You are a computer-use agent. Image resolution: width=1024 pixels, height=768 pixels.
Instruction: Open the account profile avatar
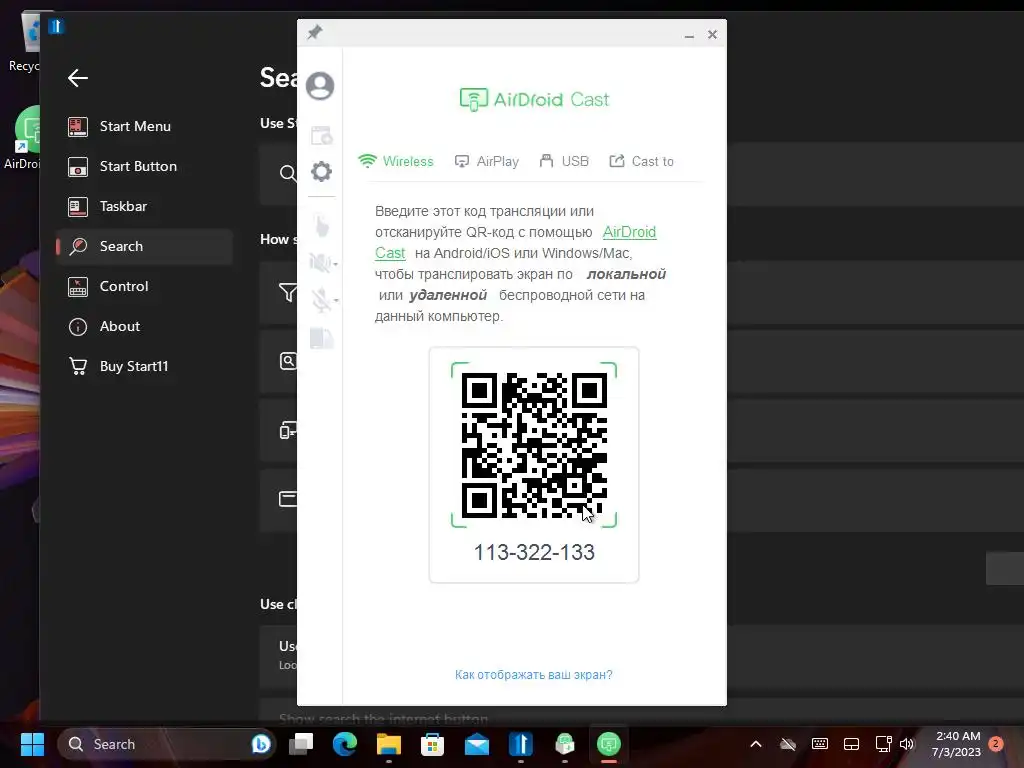(320, 86)
